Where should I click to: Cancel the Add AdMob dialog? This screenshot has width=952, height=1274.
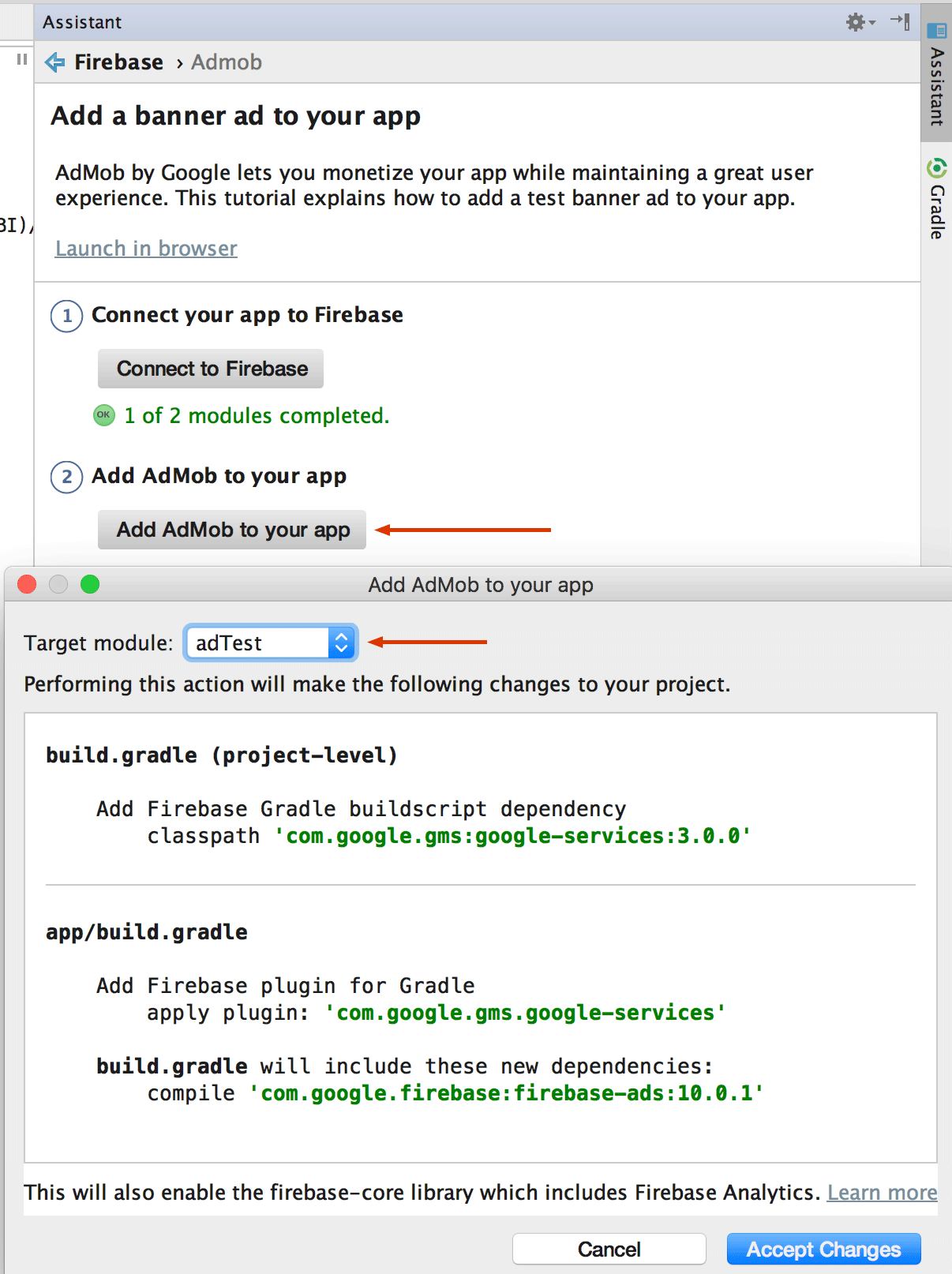(609, 1250)
